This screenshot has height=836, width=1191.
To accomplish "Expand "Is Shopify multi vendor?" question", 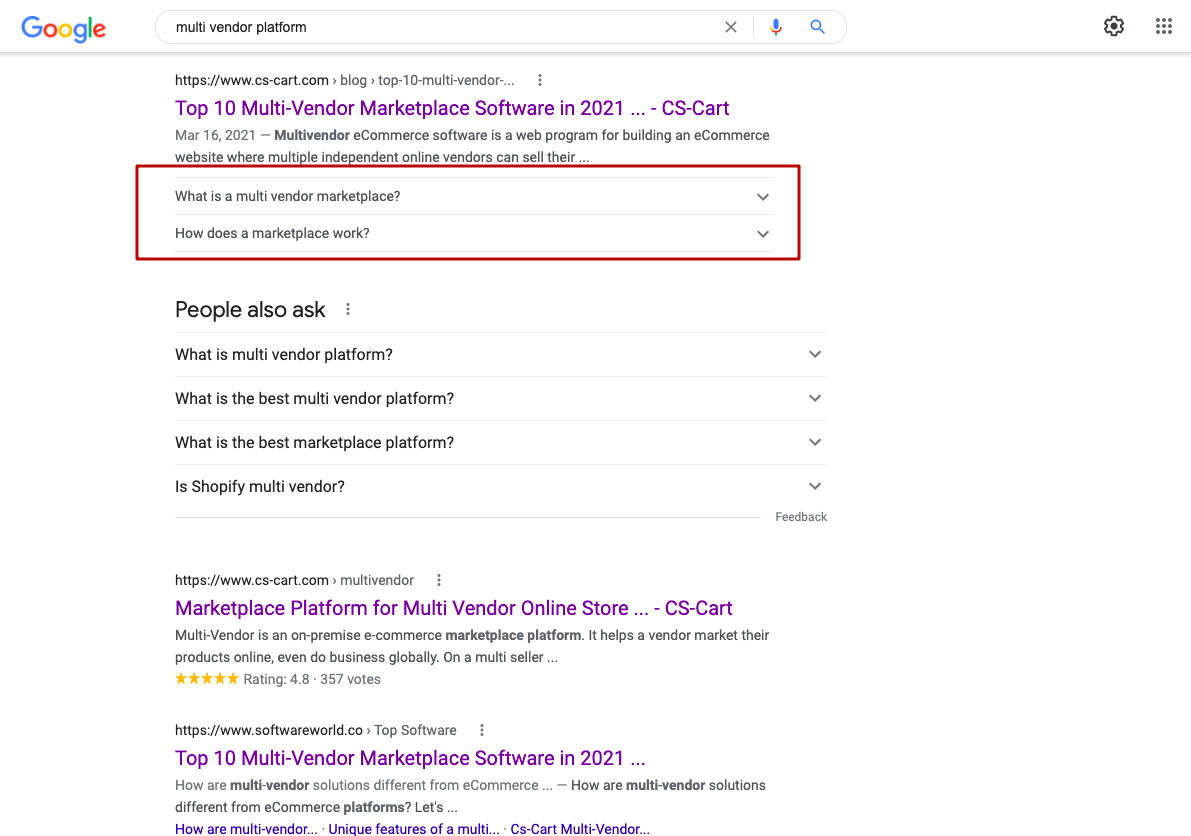I will [815, 487].
